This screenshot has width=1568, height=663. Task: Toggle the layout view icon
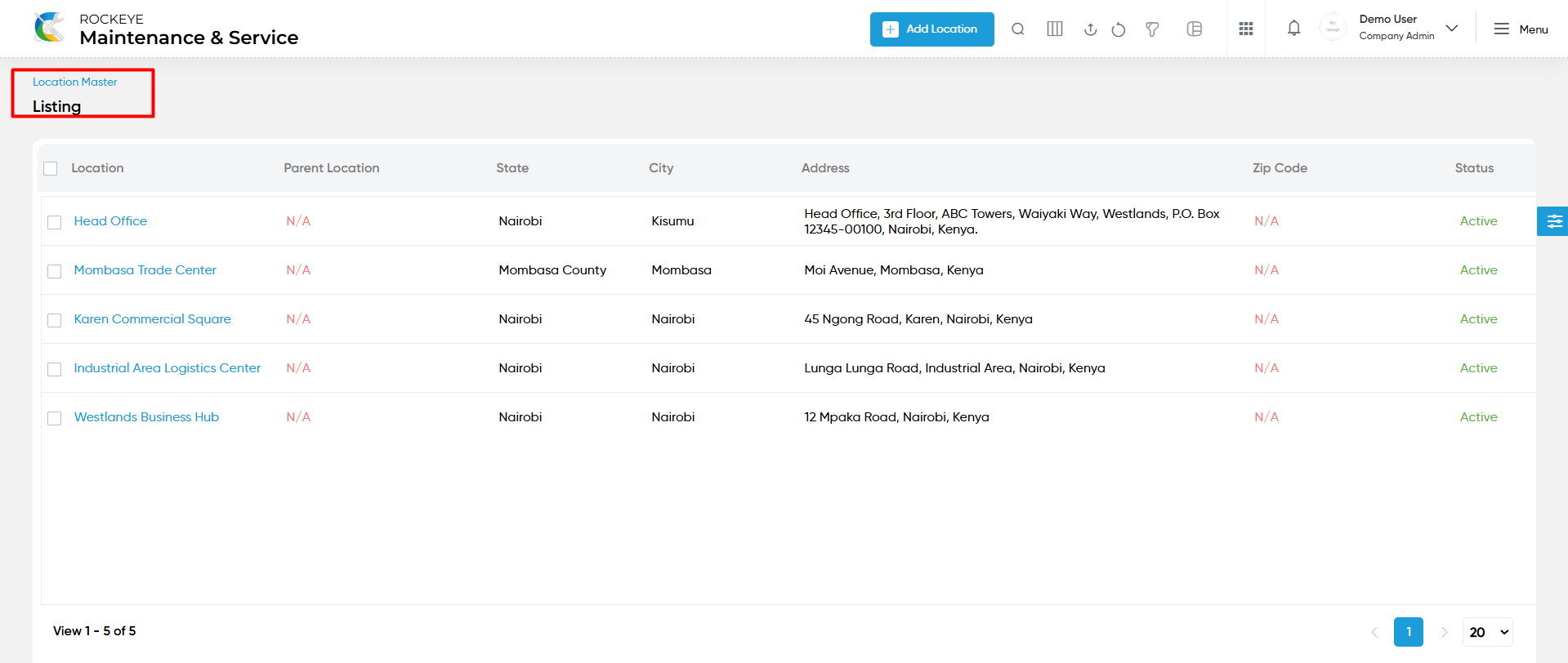(x=1195, y=29)
